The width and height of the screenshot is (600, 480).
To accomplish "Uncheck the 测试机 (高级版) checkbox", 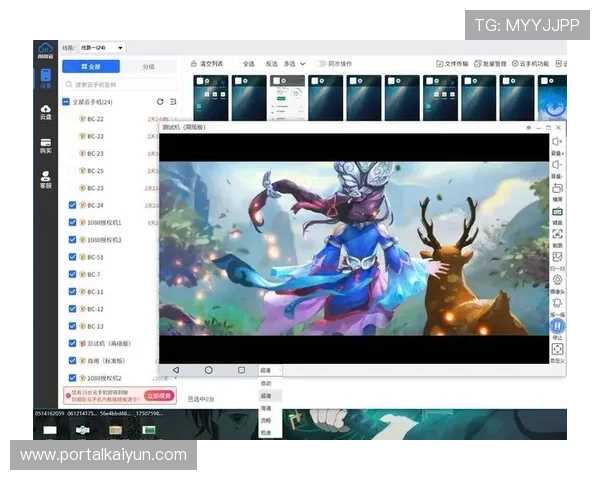I will 72,343.
